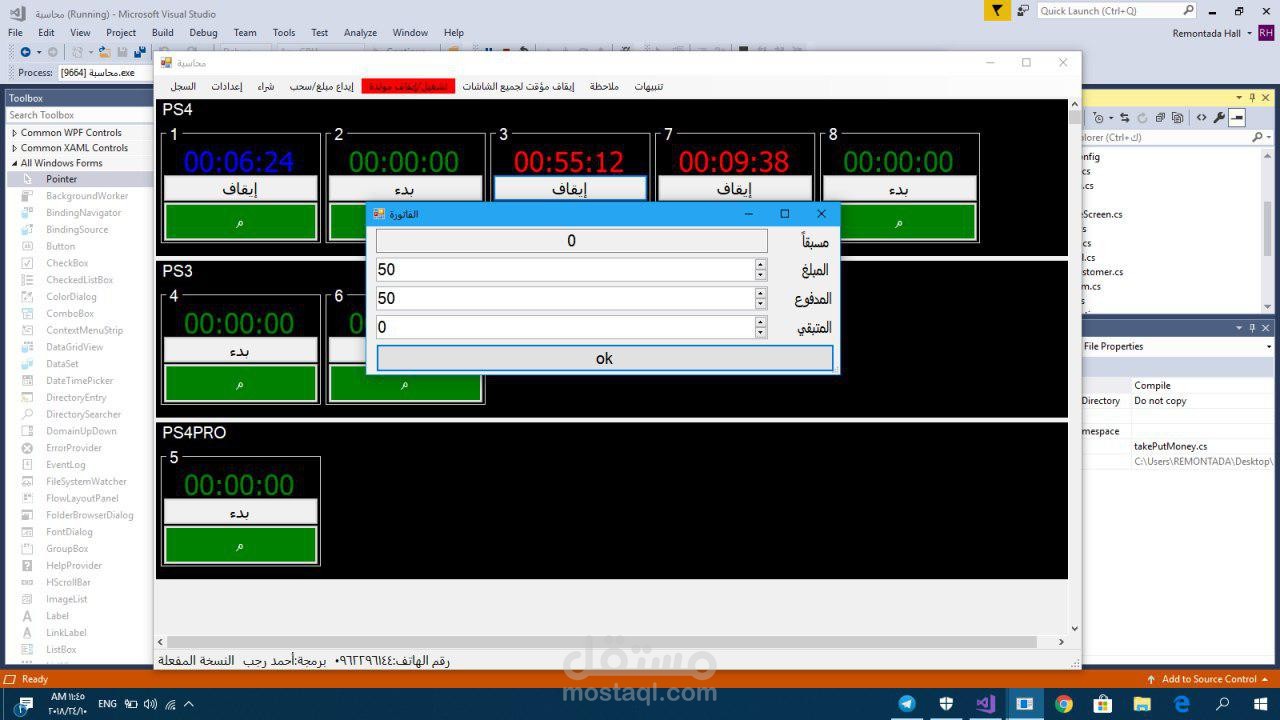Viewport: 1280px width, 720px height.
Task: Click Solution Explorer view code icon
Action: click(1201, 118)
